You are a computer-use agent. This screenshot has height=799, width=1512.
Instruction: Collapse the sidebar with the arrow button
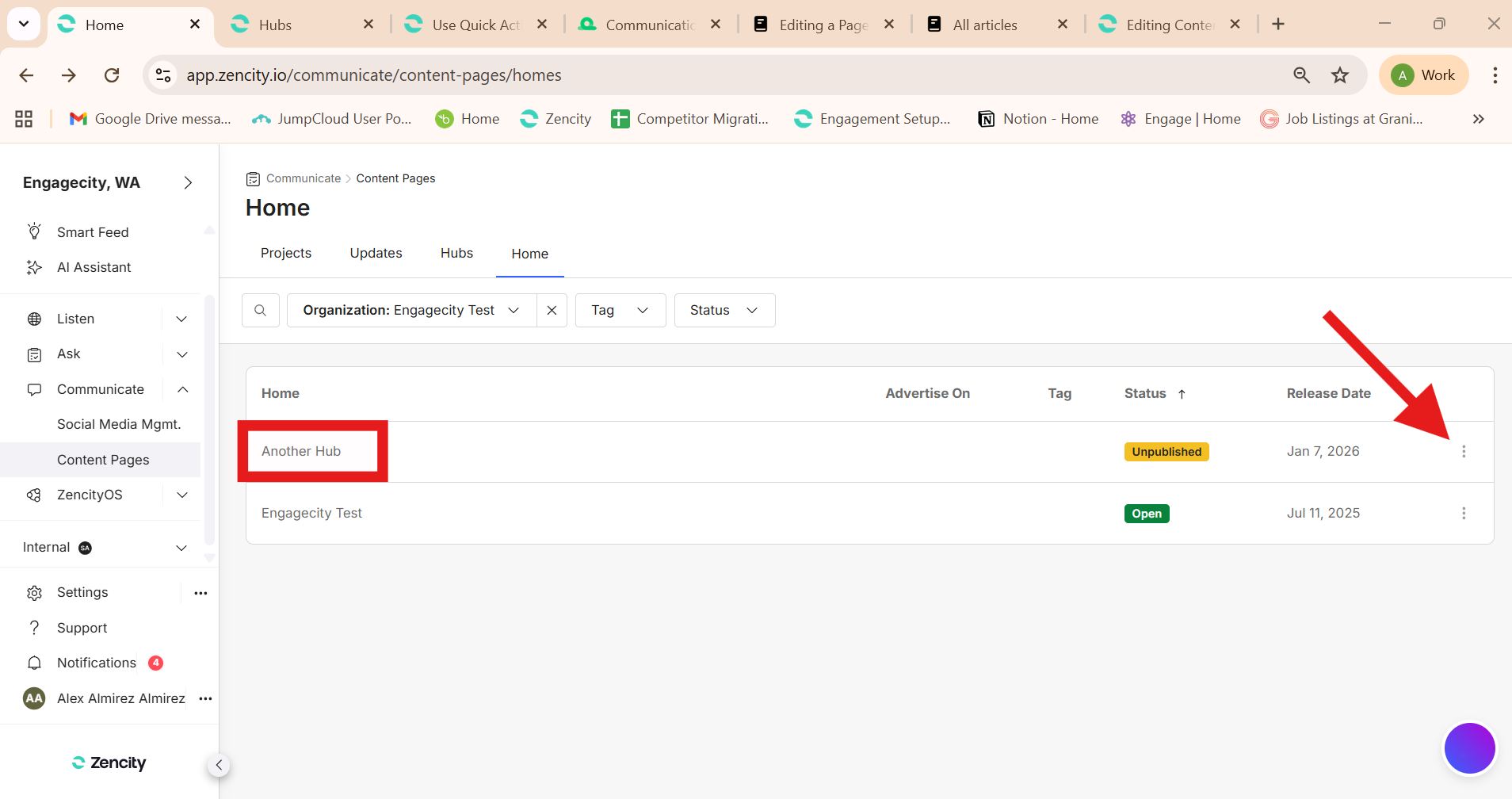tap(219, 765)
